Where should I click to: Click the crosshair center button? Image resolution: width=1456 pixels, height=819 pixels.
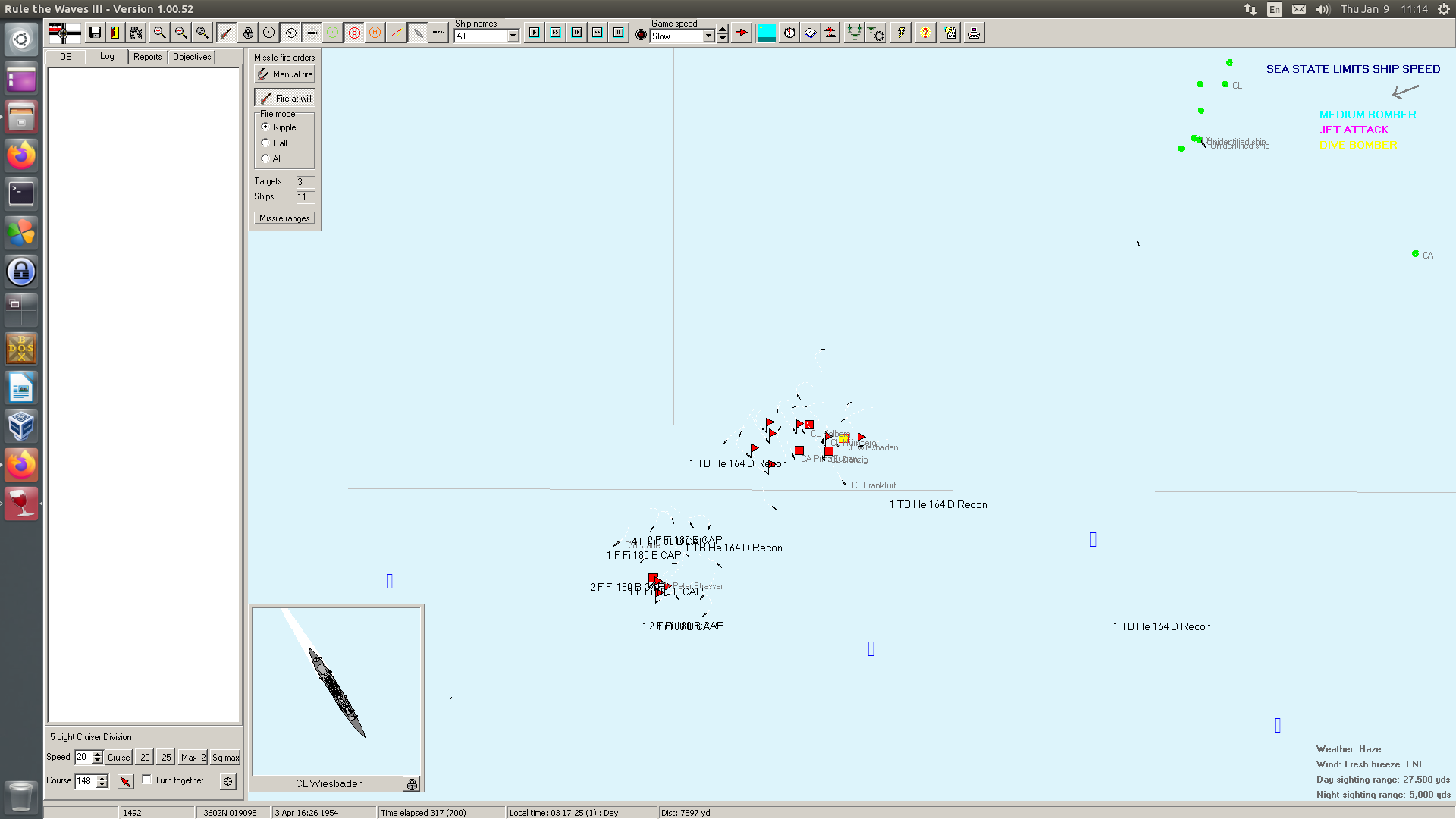click(x=228, y=781)
